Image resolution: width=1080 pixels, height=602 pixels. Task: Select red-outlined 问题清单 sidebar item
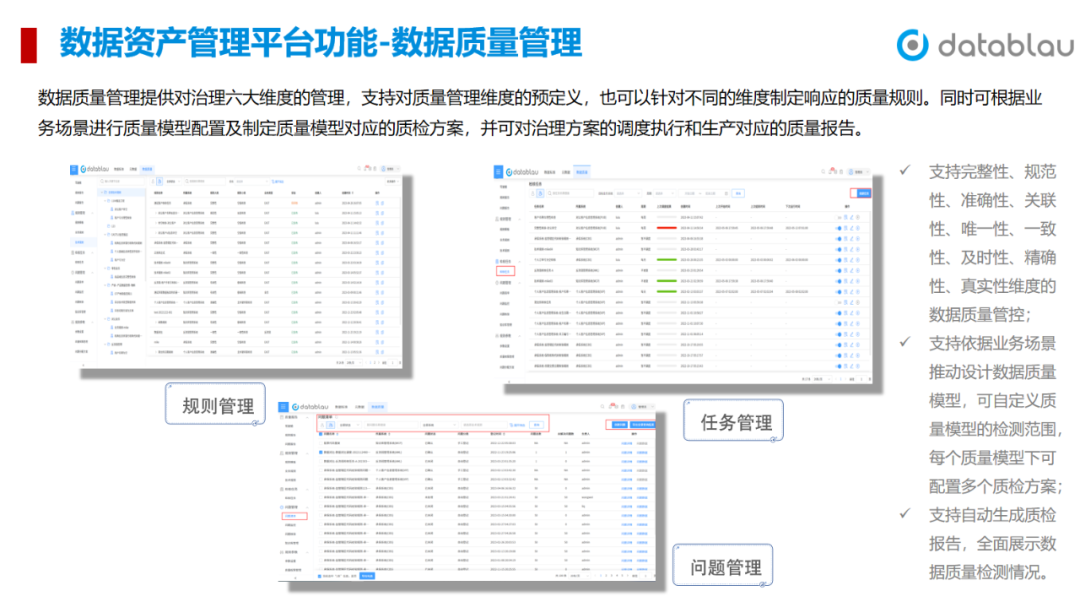click(x=294, y=516)
